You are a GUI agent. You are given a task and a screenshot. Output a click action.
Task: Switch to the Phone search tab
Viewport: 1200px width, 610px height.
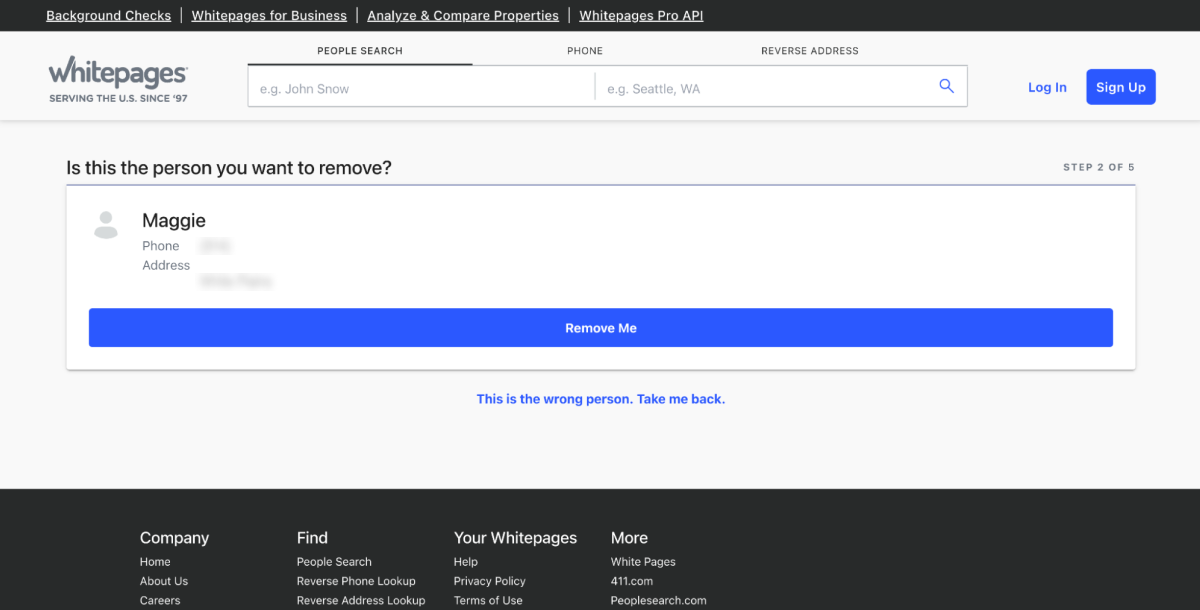point(585,51)
